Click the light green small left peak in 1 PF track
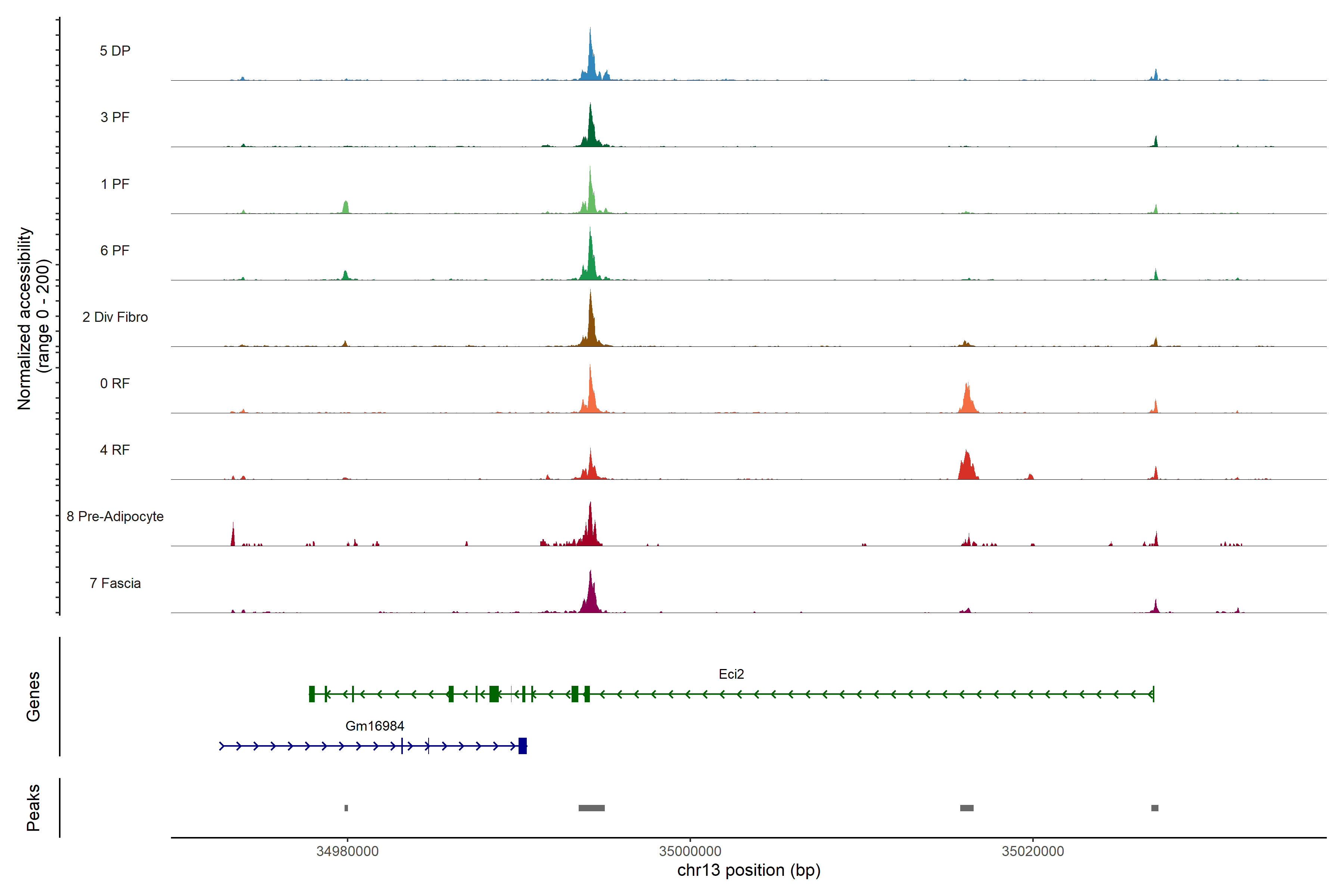The width and height of the screenshot is (1344, 896). [346, 208]
